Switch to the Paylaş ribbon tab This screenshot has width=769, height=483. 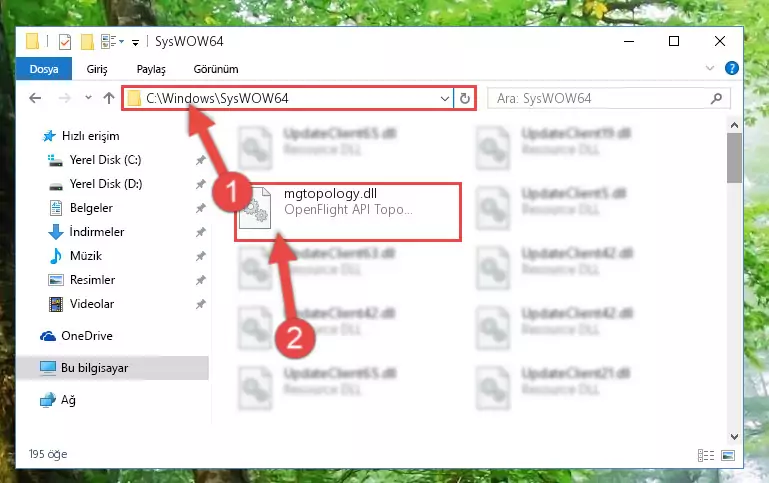(151, 69)
